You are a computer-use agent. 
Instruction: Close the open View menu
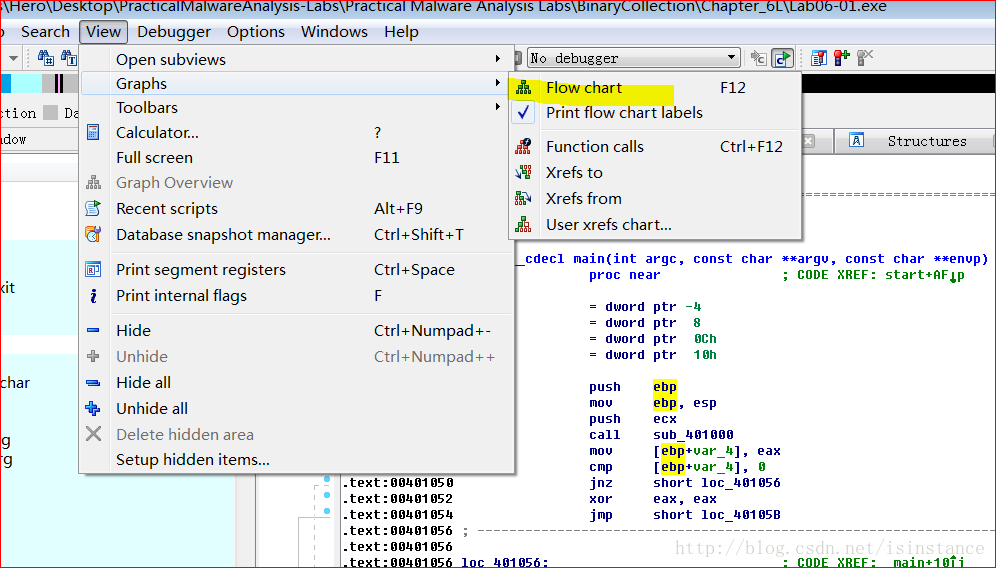coord(104,32)
